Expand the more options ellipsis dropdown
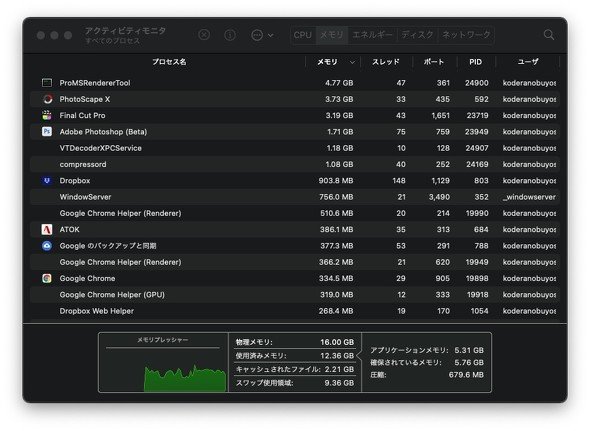 coord(262,35)
